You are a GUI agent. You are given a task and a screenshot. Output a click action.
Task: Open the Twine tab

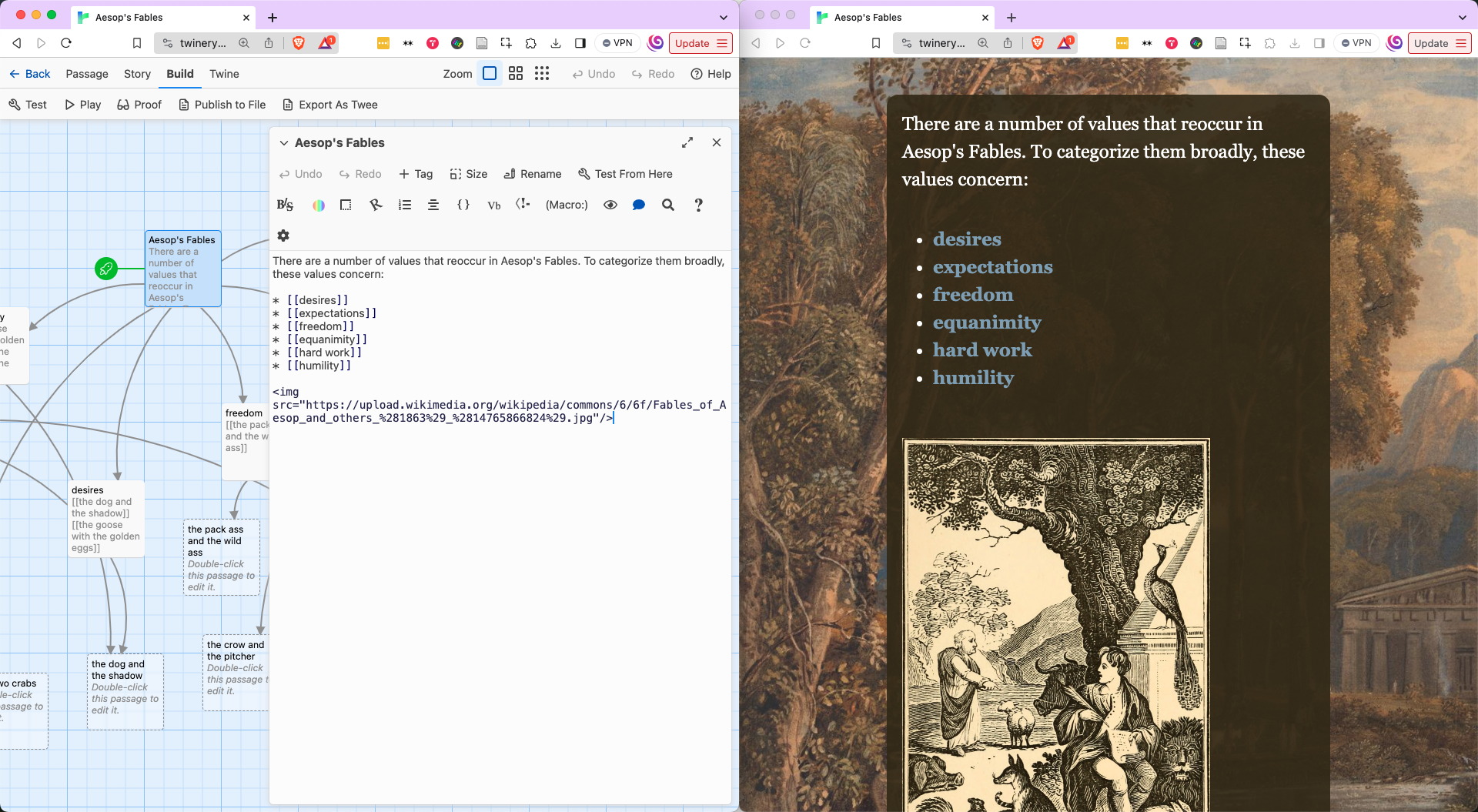[224, 74]
